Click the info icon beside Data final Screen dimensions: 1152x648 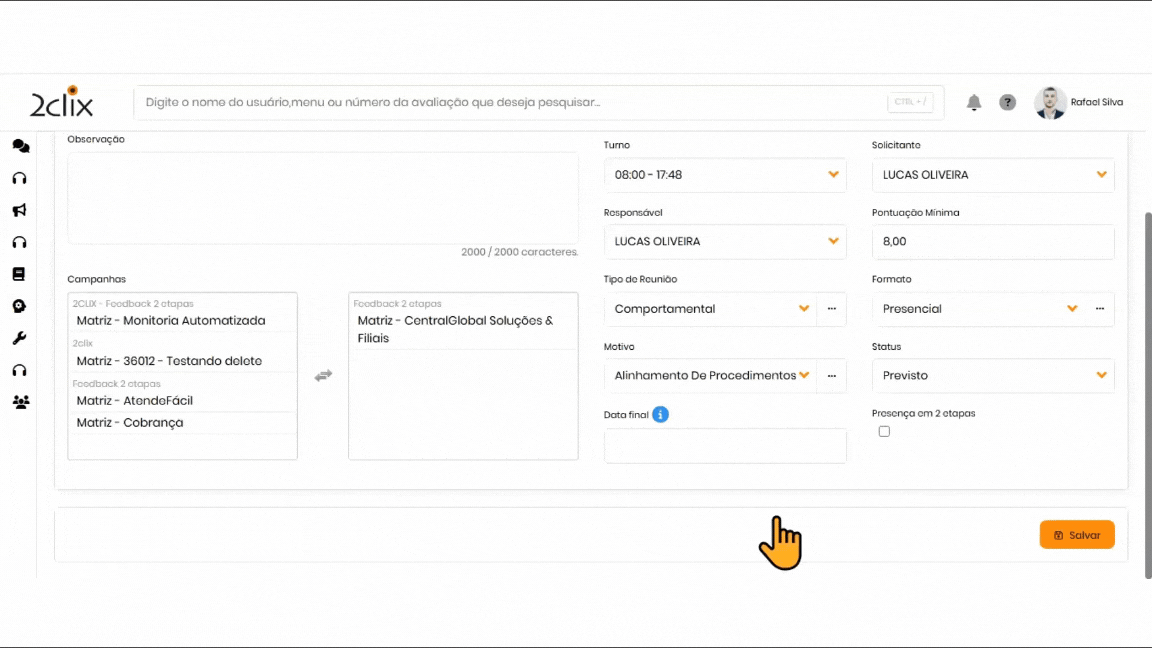click(x=660, y=414)
